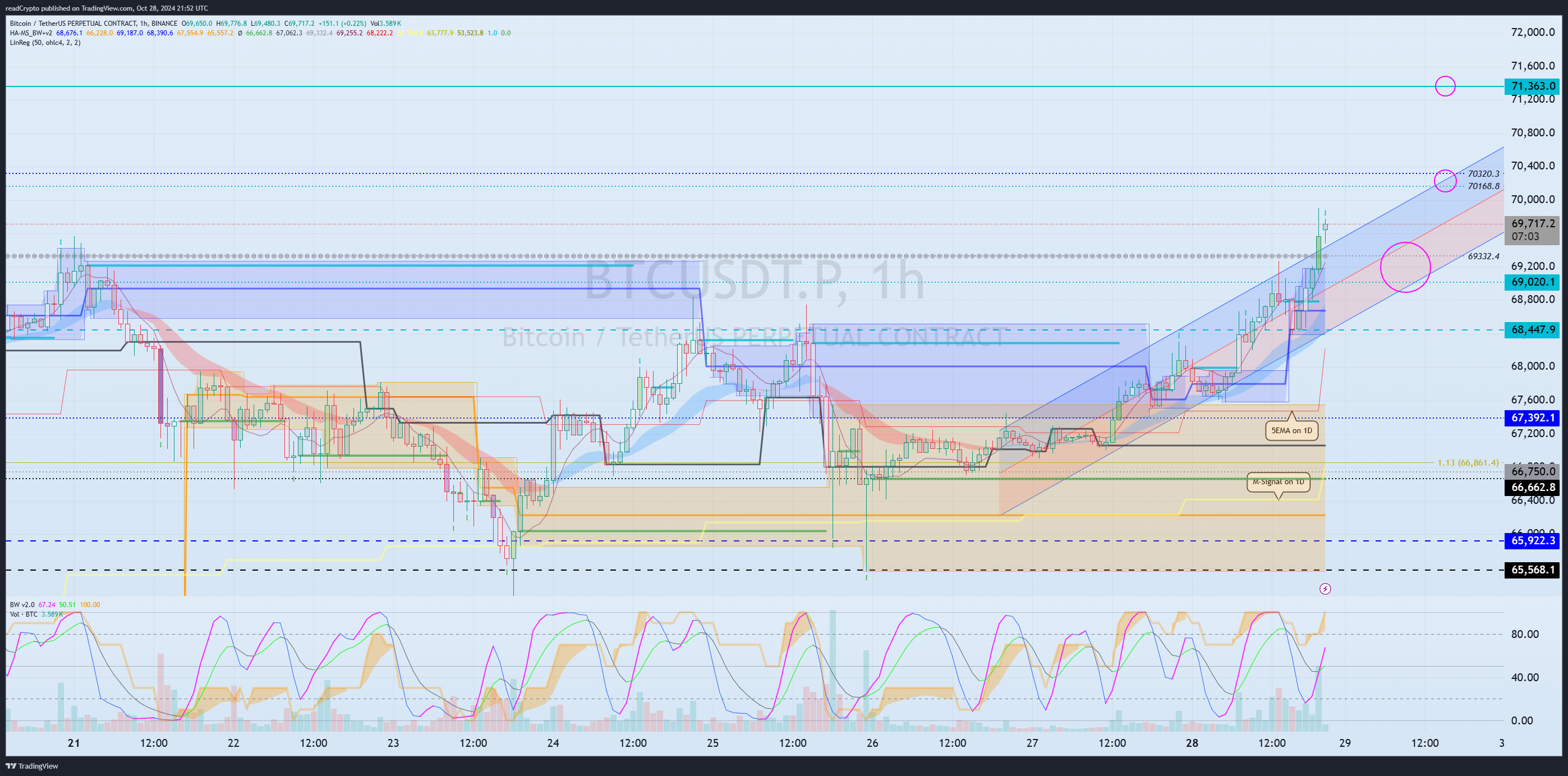Click the readCrypto published header text
This screenshot has width=1568, height=776.
tap(107, 8)
